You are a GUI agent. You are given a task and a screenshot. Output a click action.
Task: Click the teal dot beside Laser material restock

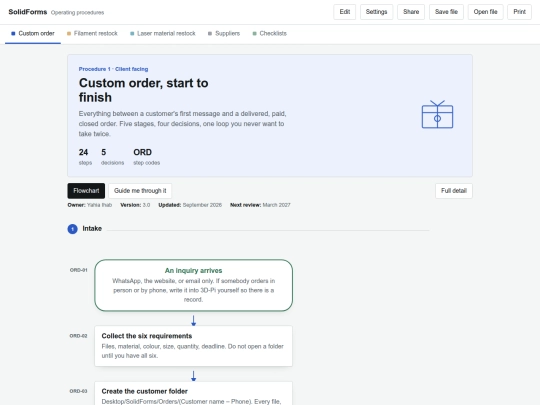point(132,33)
